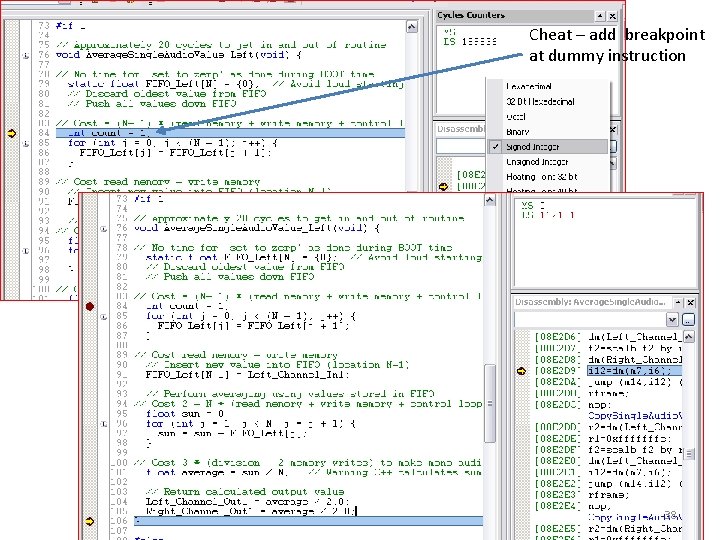
Task: Click the Disassembly listing scrollbar thumb
Action: tap(689, 454)
